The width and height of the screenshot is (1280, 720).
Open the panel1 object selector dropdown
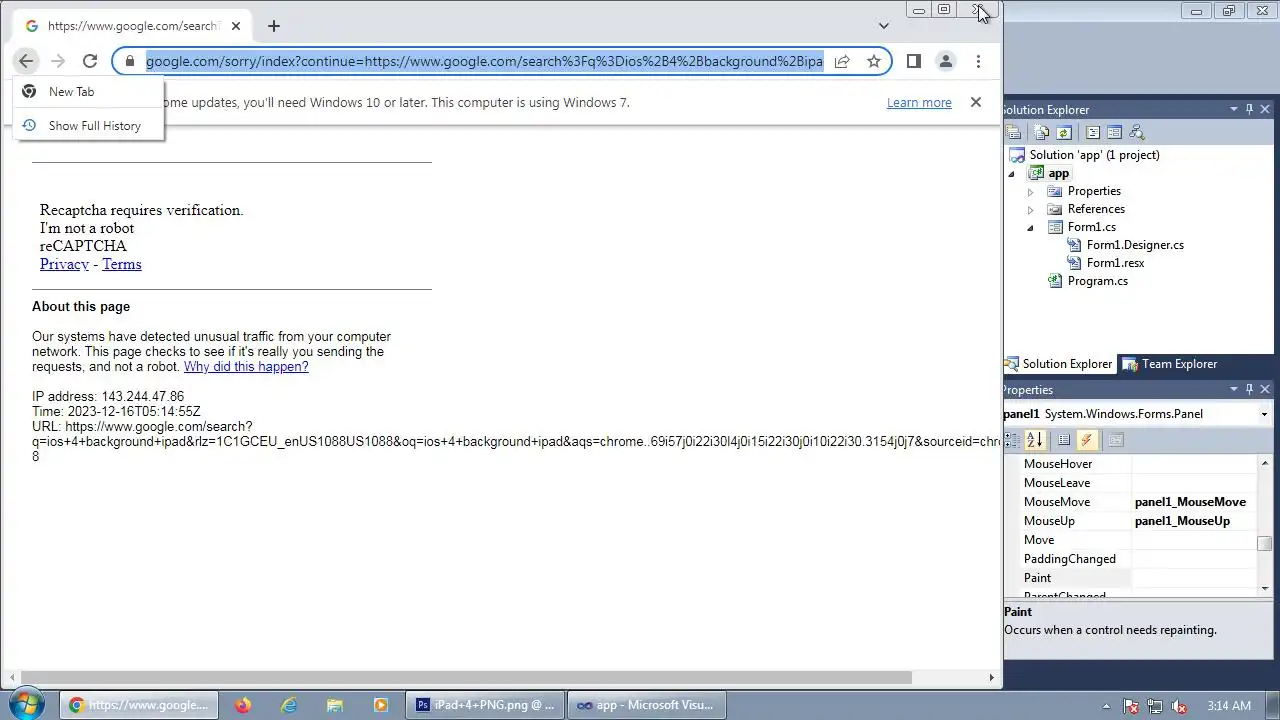tap(1264, 414)
